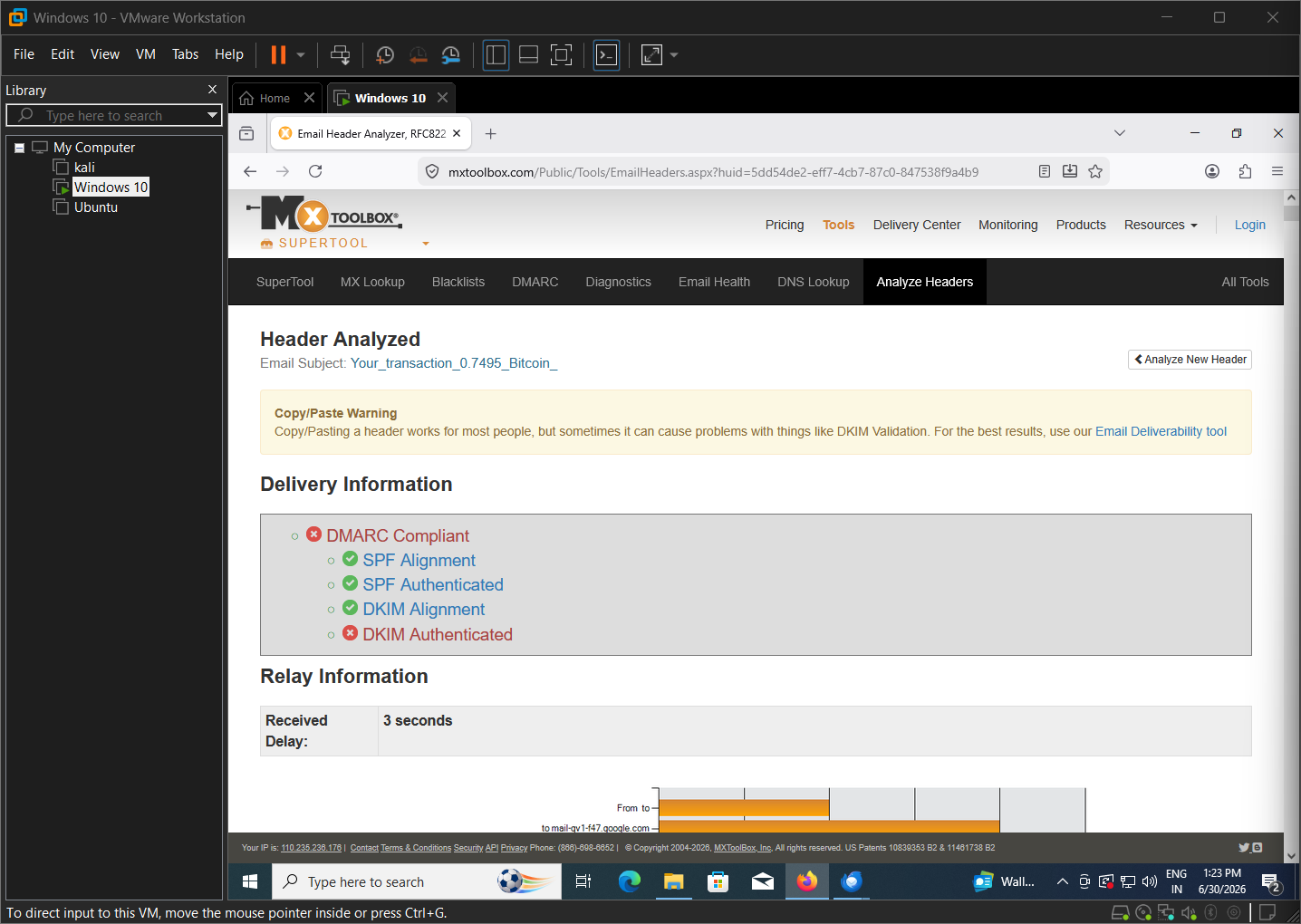
Task: Open the Tabs menu
Action: pyautogui.click(x=185, y=54)
